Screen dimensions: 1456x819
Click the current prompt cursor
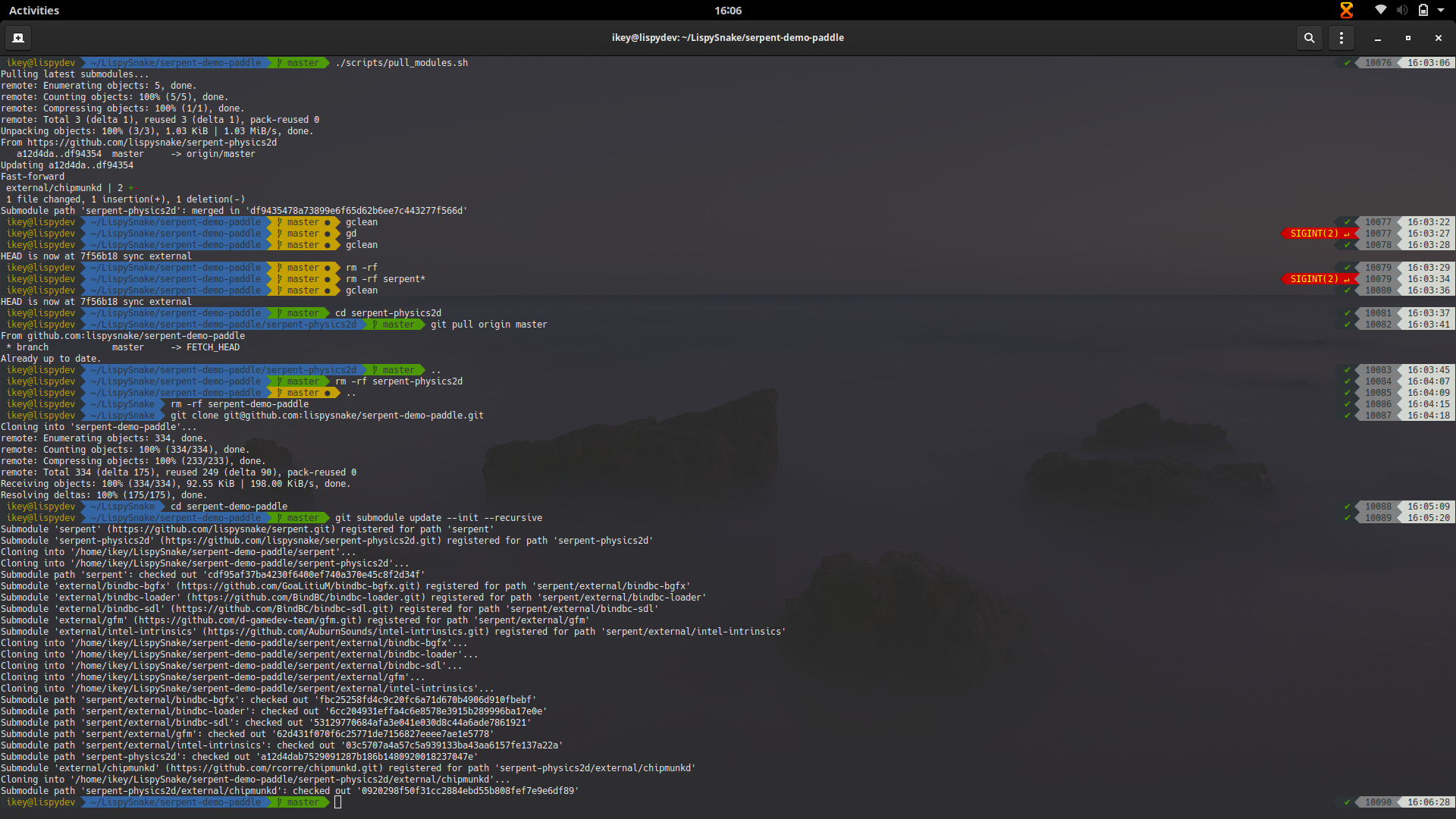[338, 802]
